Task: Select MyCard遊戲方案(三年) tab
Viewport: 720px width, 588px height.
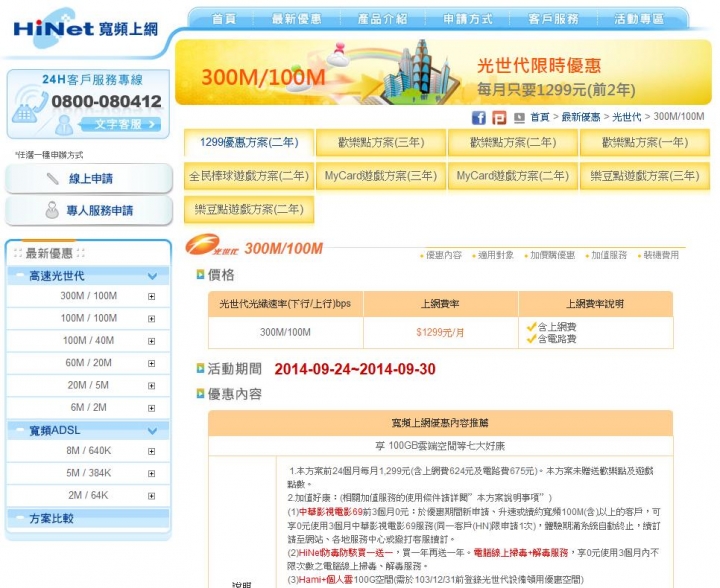Action: tap(381, 176)
